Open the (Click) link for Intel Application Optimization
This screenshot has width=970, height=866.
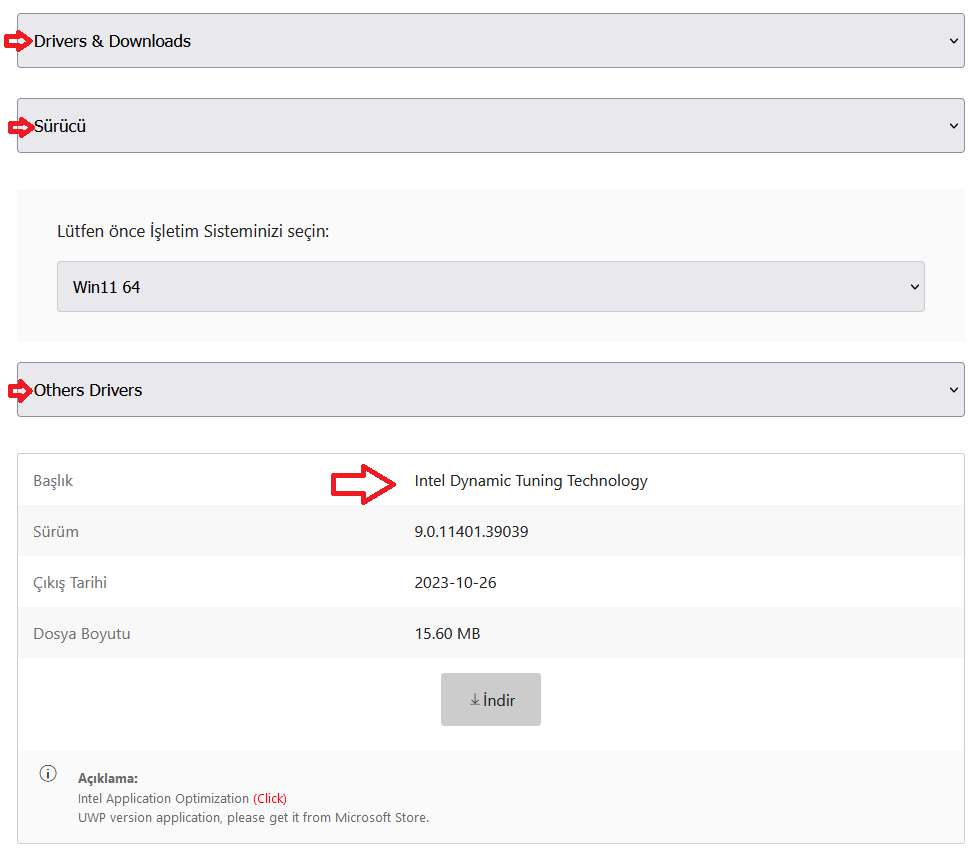[x=270, y=799]
